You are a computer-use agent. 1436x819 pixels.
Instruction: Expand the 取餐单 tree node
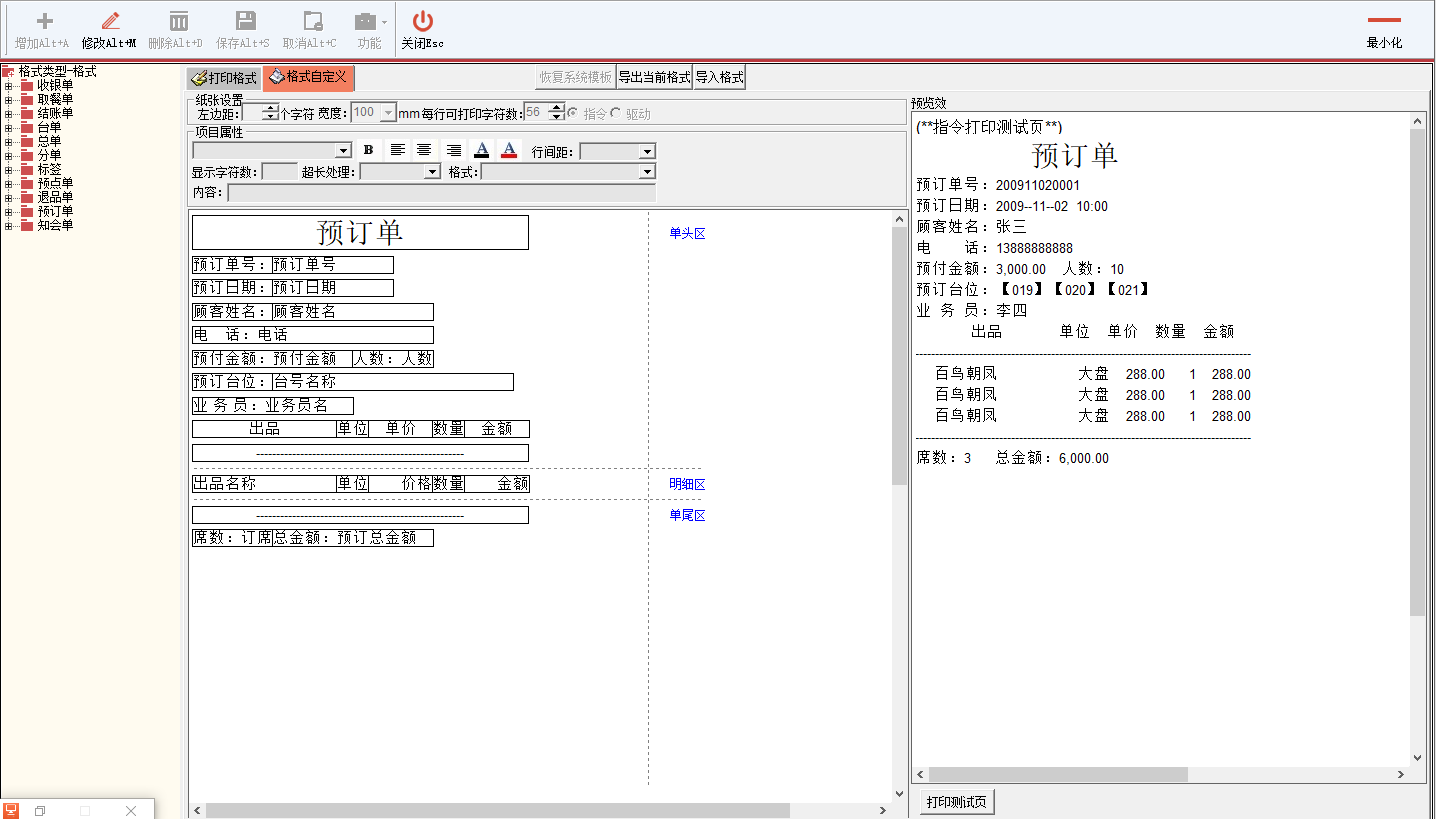(8, 99)
